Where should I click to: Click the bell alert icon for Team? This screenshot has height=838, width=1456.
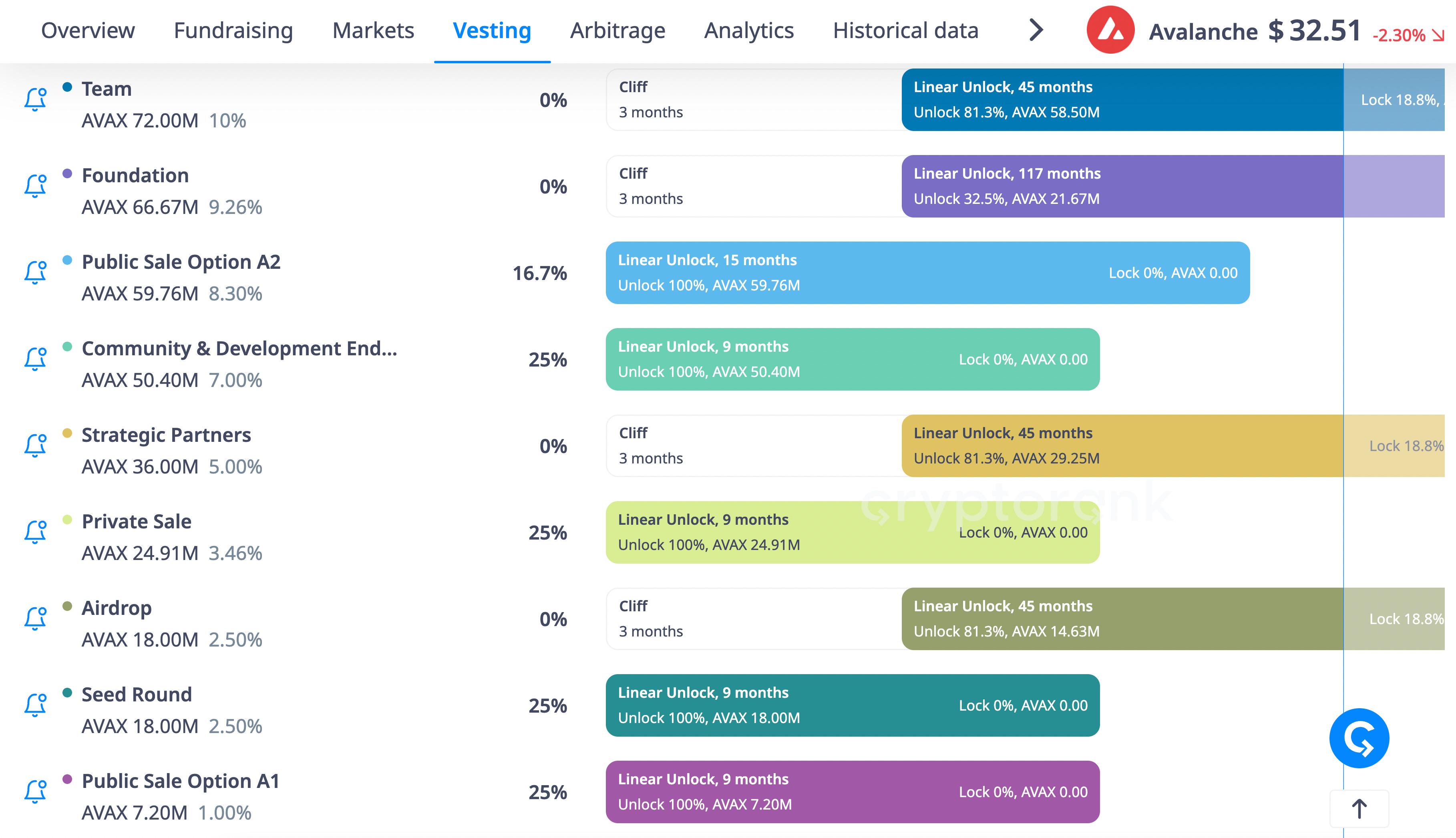click(35, 100)
